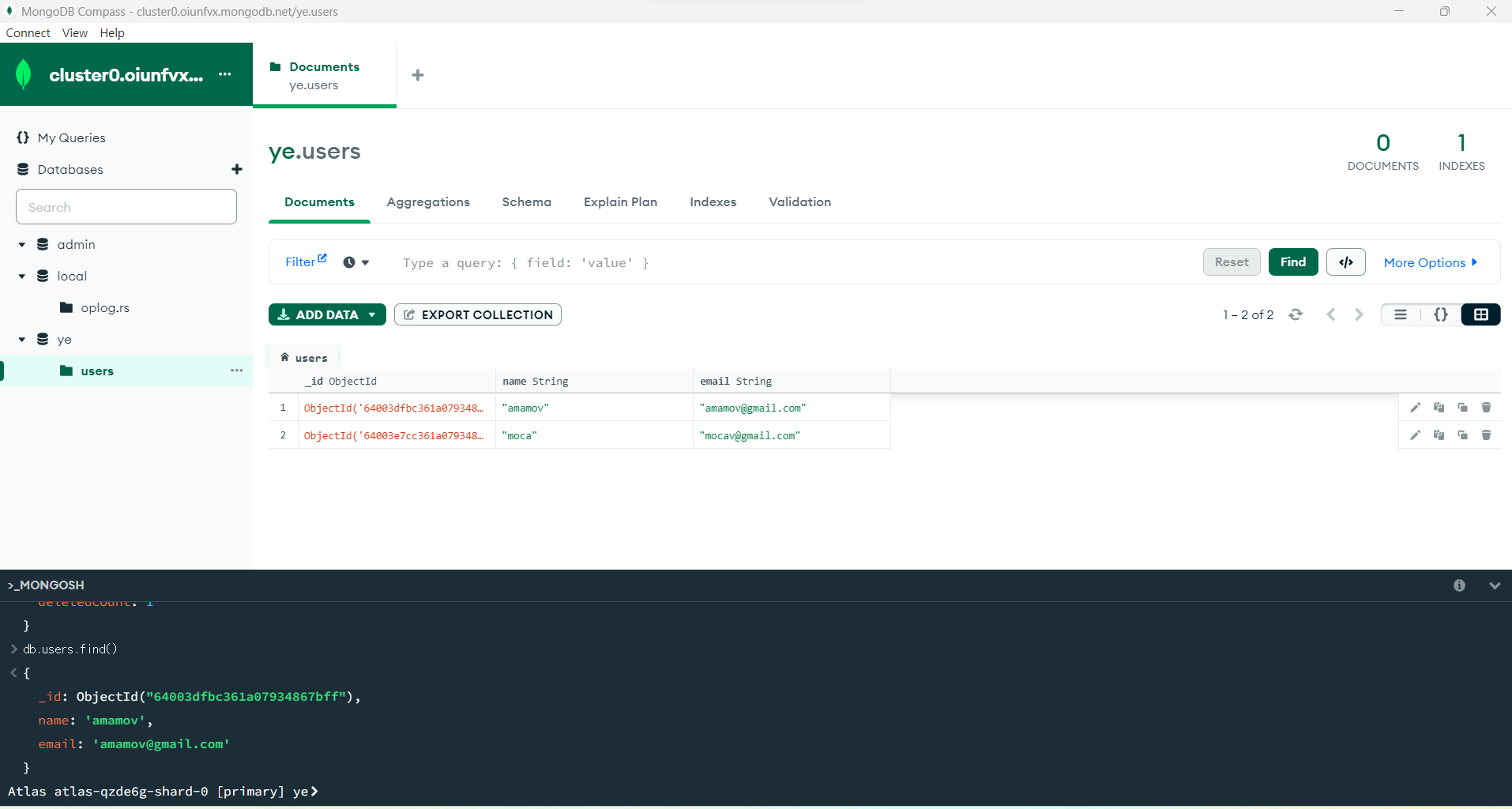
Task: Open the Connect menu
Action: pyautogui.click(x=28, y=32)
